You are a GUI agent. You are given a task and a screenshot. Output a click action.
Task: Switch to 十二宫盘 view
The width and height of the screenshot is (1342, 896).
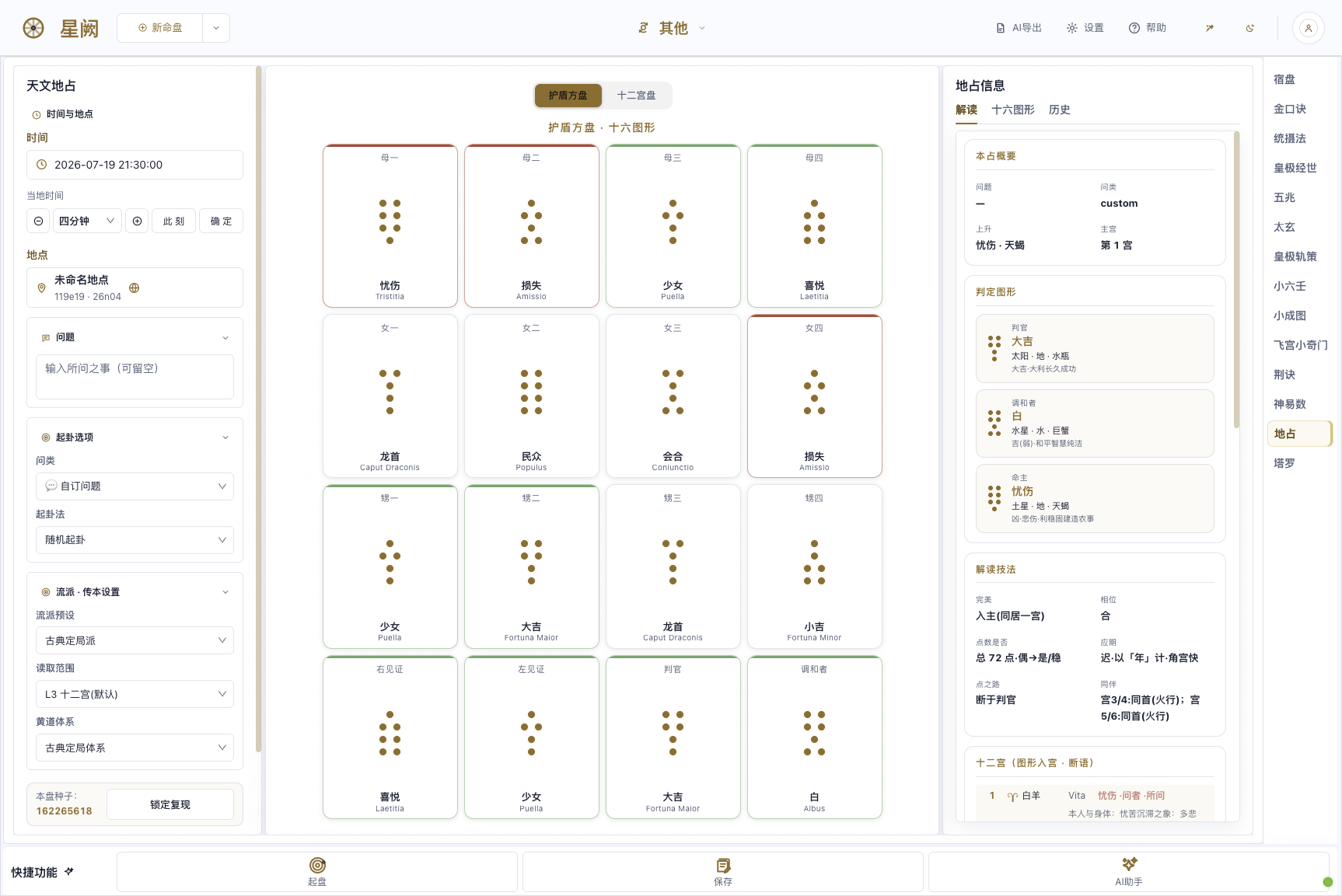[636, 96]
